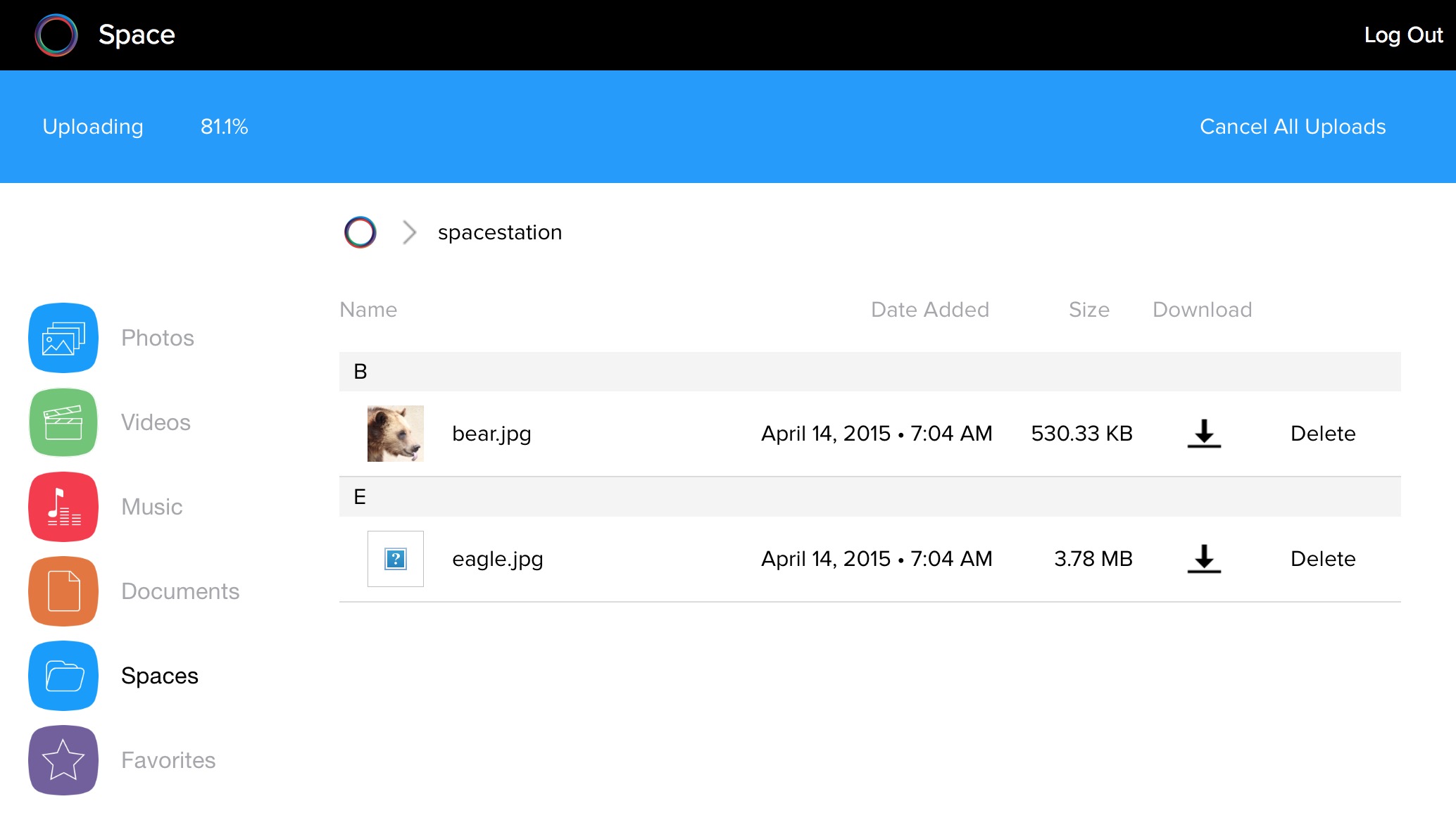Viewport: 1456px width, 825px height.
Task: Open the eagle.jpg placeholder thumbnail
Action: (x=396, y=559)
